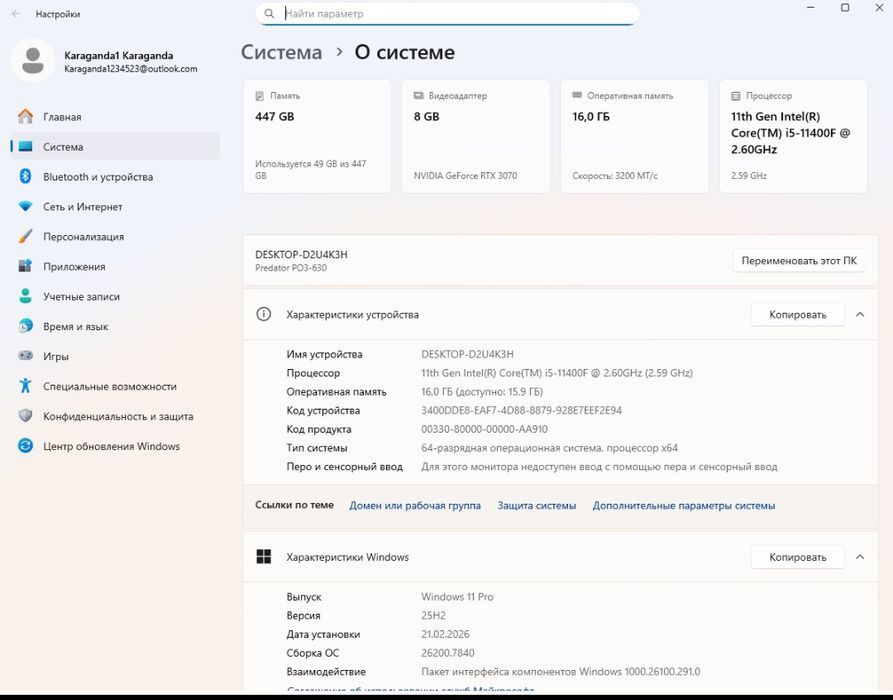Open Приложения settings
The width and height of the screenshot is (893, 700).
(74, 267)
